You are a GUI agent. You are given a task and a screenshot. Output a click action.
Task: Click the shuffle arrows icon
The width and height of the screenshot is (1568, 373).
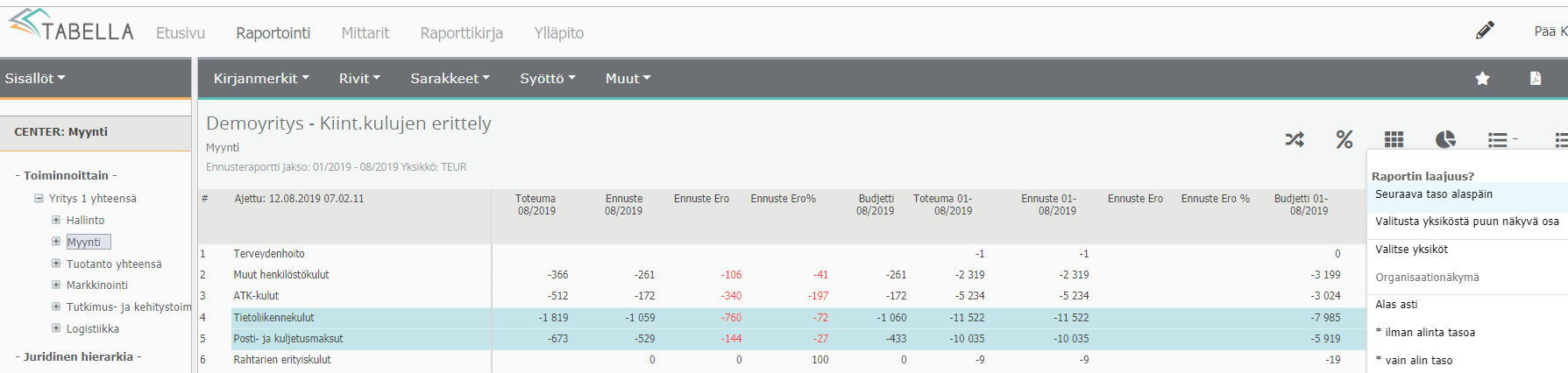pyautogui.click(x=1295, y=139)
